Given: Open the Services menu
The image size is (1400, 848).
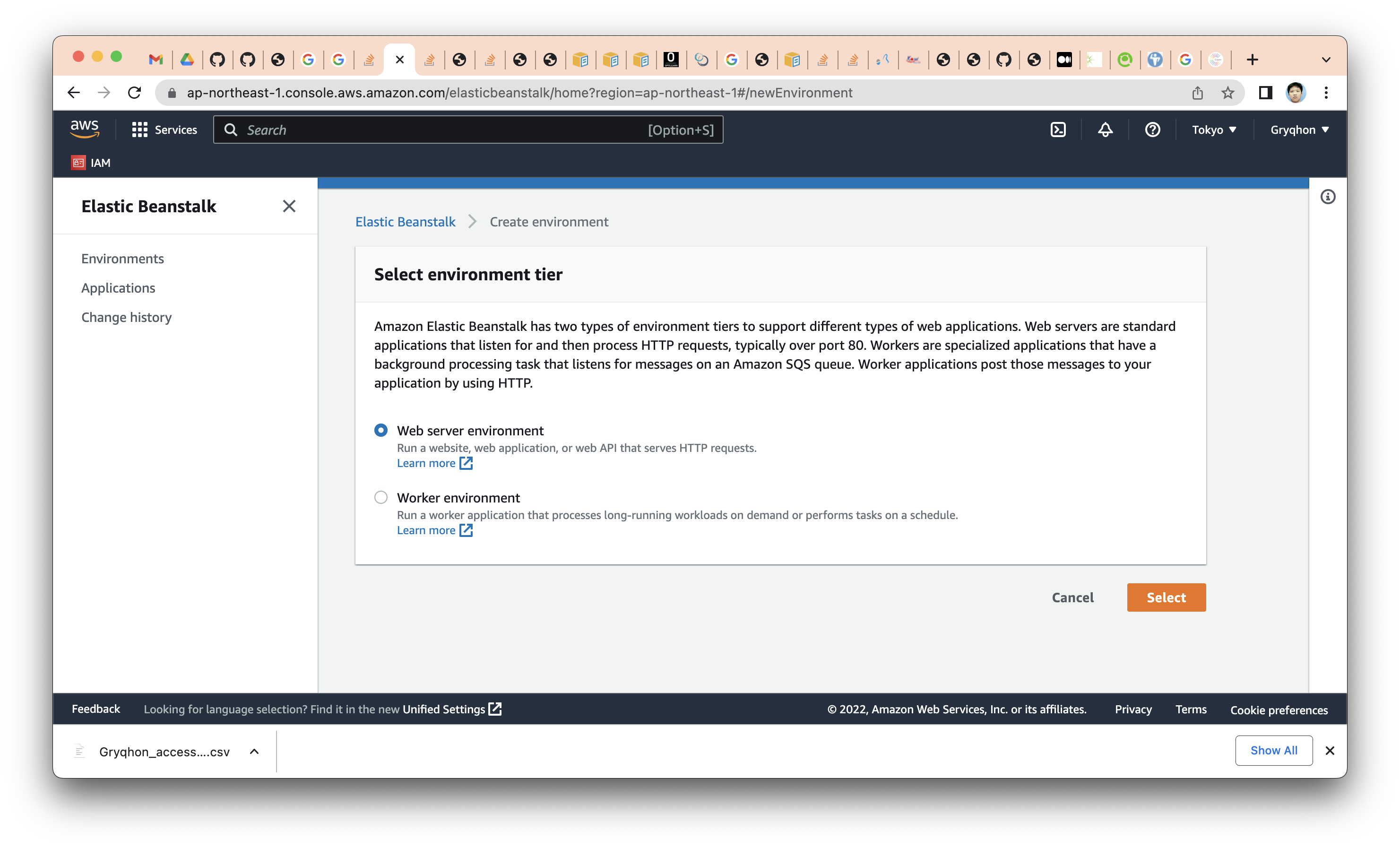Looking at the screenshot, I should click(165, 130).
